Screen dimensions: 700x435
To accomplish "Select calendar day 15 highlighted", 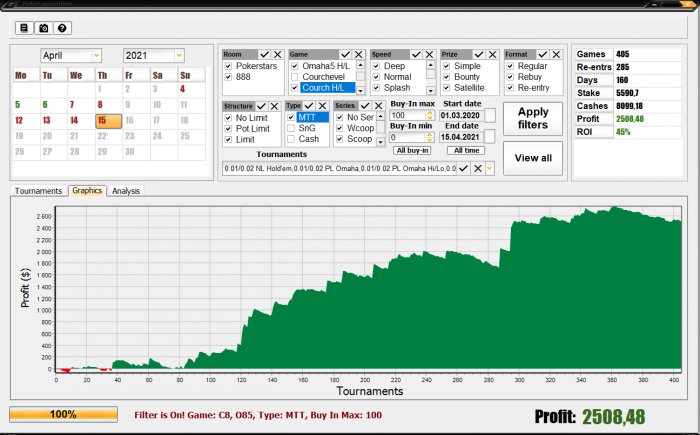I will click(108, 121).
